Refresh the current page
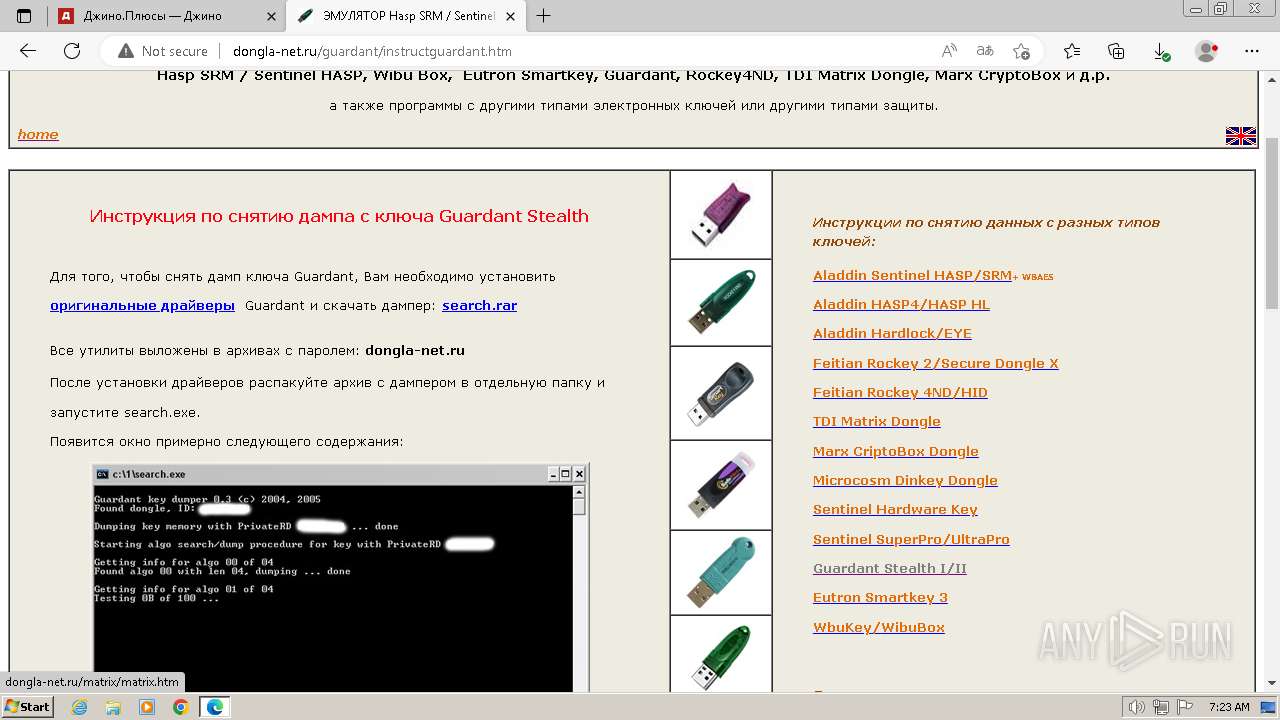1280x720 pixels. (72, 51)
